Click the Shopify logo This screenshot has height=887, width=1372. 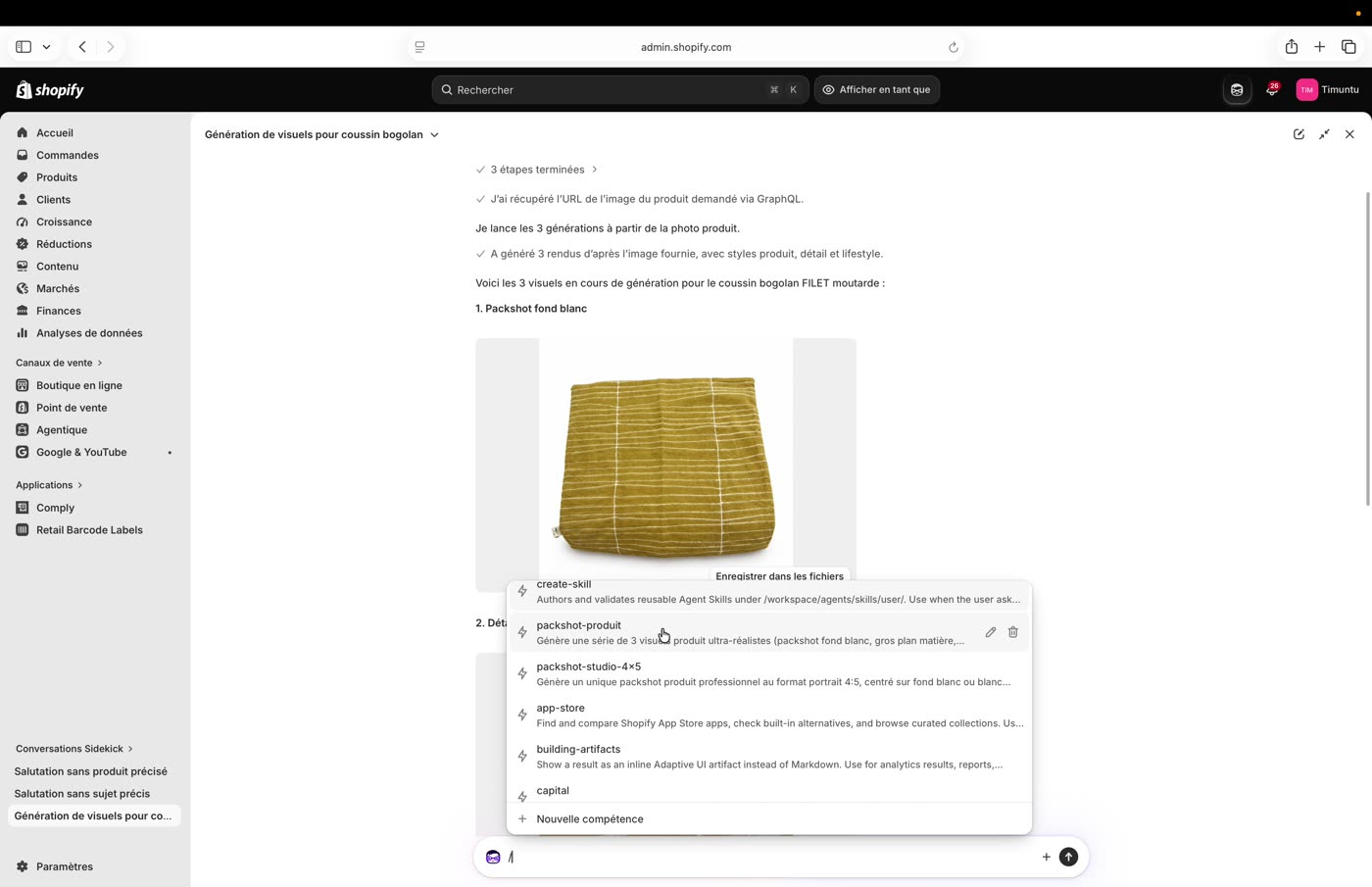[50, 90]
